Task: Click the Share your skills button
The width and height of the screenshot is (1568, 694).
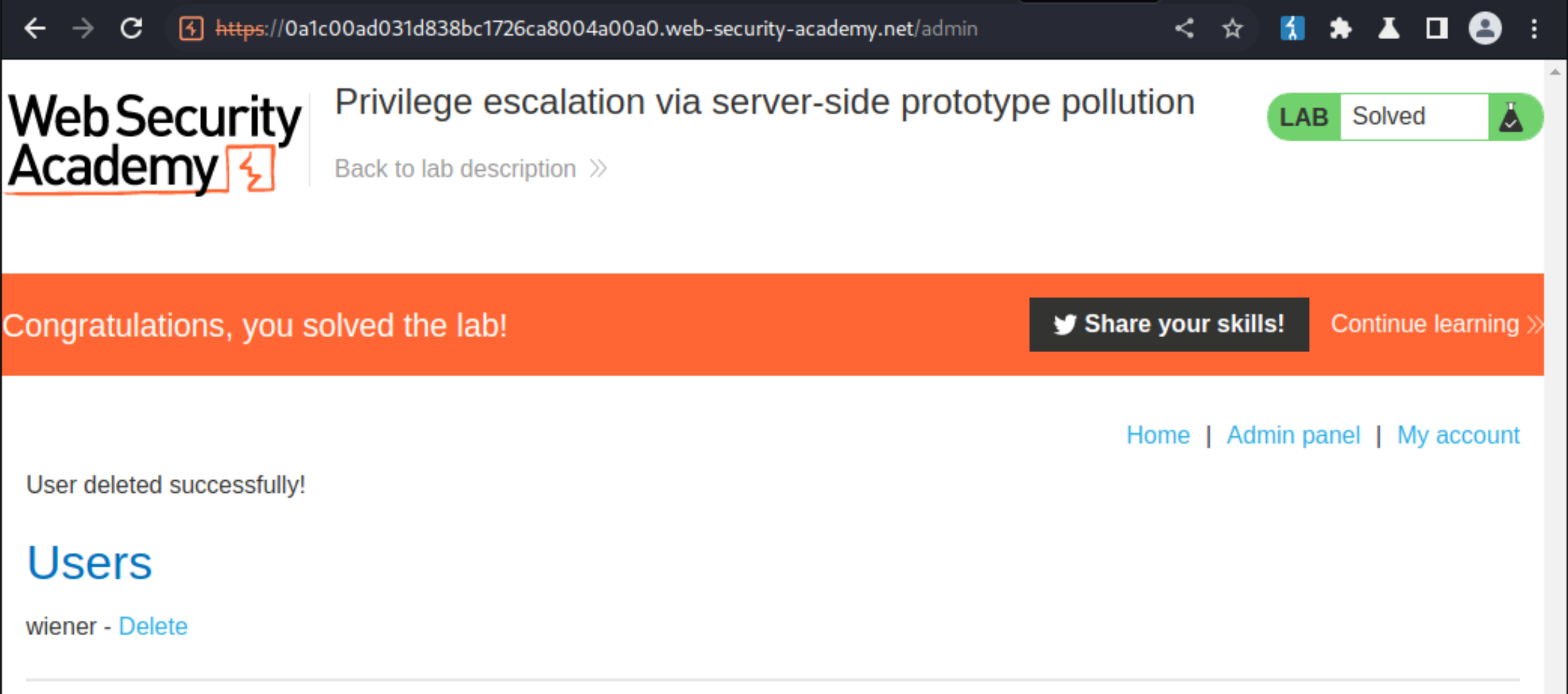Action: [1169, 324]
